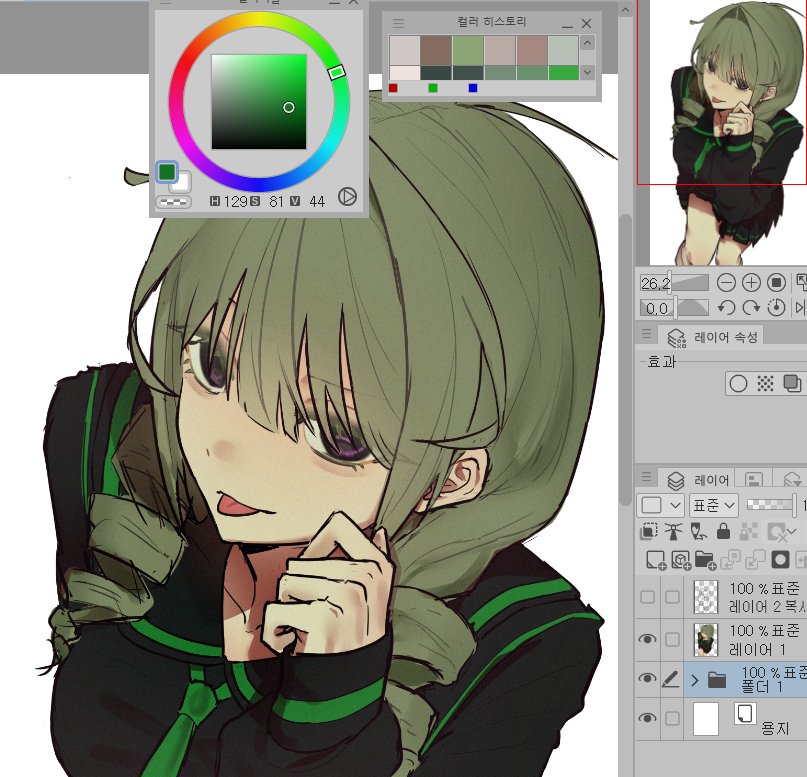
Task: Select the white sub color swatch
Action: [x=184, y=184]
